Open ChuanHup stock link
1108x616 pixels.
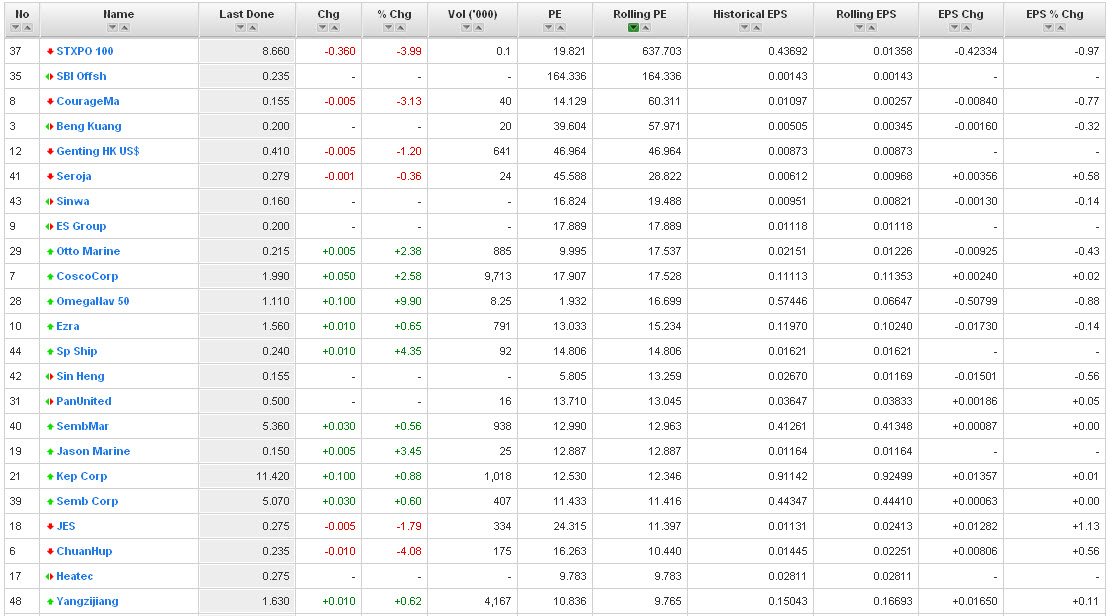[x=84, y=552]
